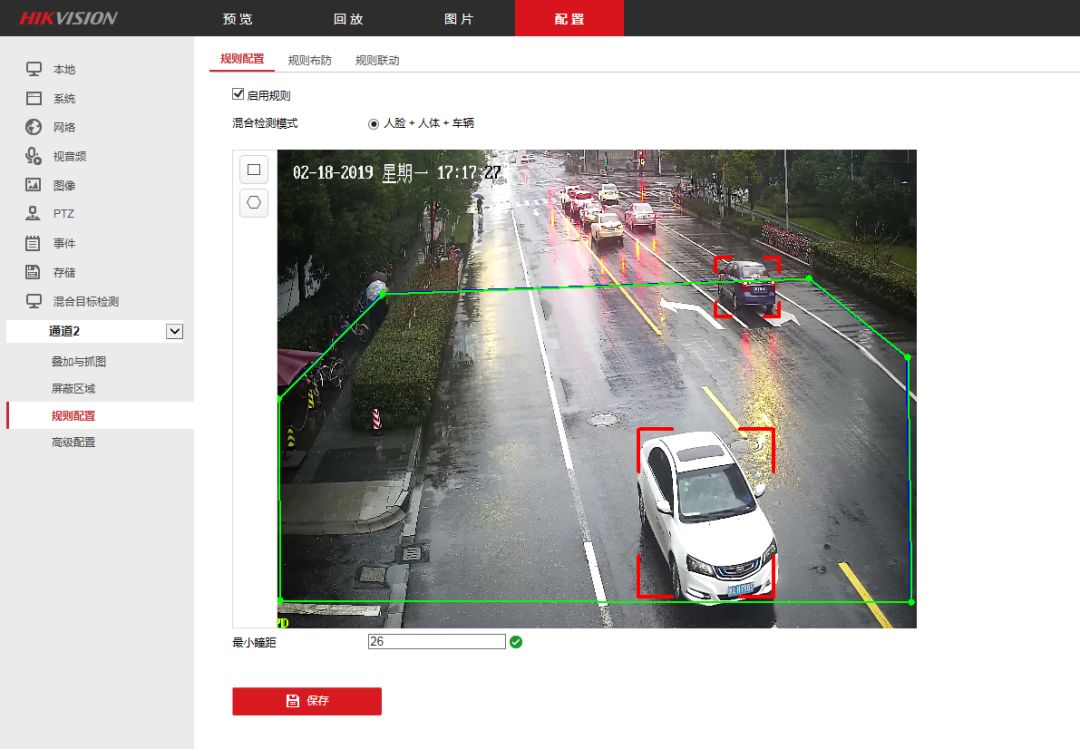Click the 存储 save disk icon
Screen dimensions: 1080x749
point(33,272)
